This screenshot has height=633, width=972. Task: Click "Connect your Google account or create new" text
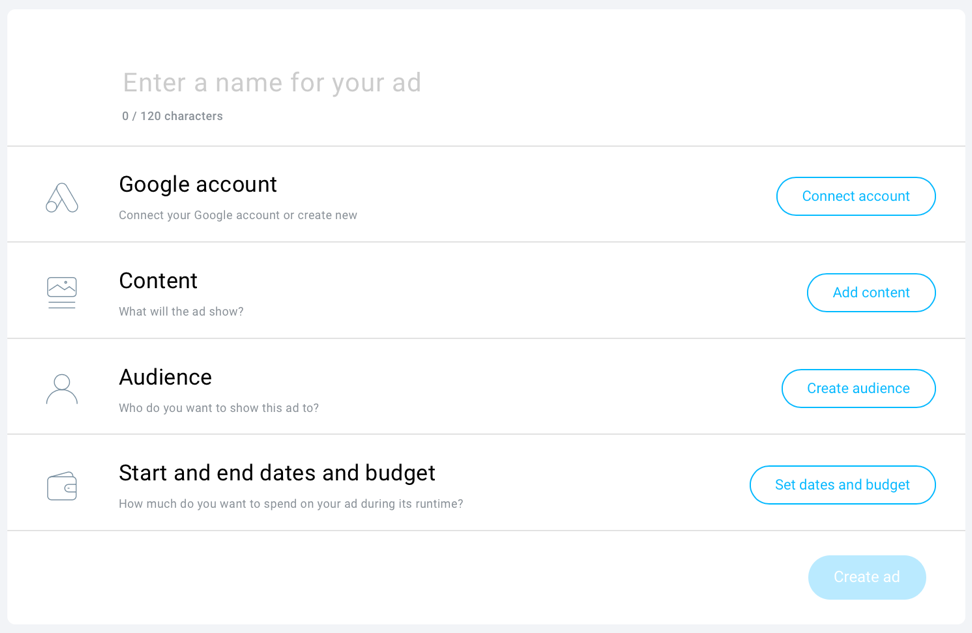click(238, 215)
